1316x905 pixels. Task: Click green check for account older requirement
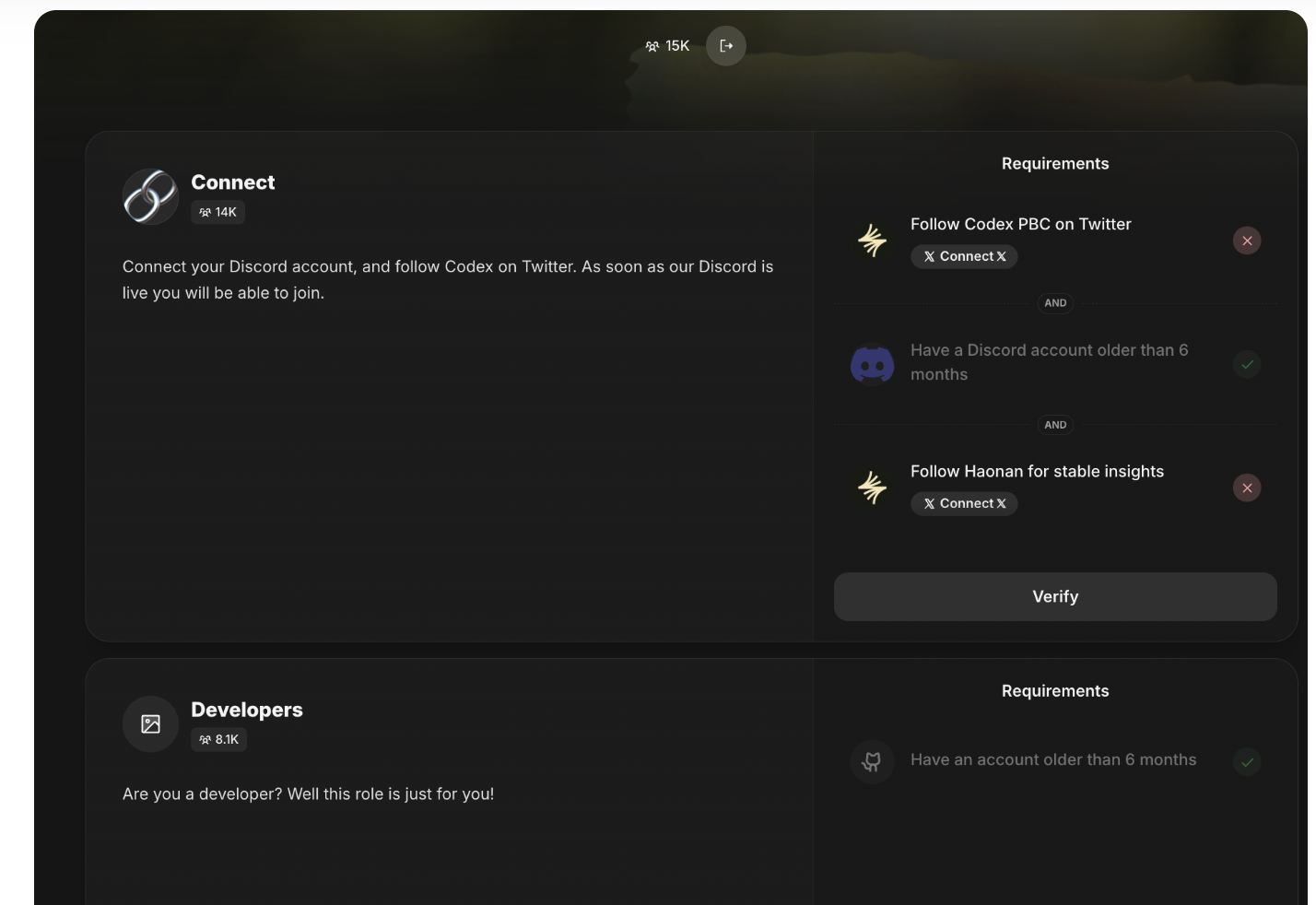(x=1247, y=761)
